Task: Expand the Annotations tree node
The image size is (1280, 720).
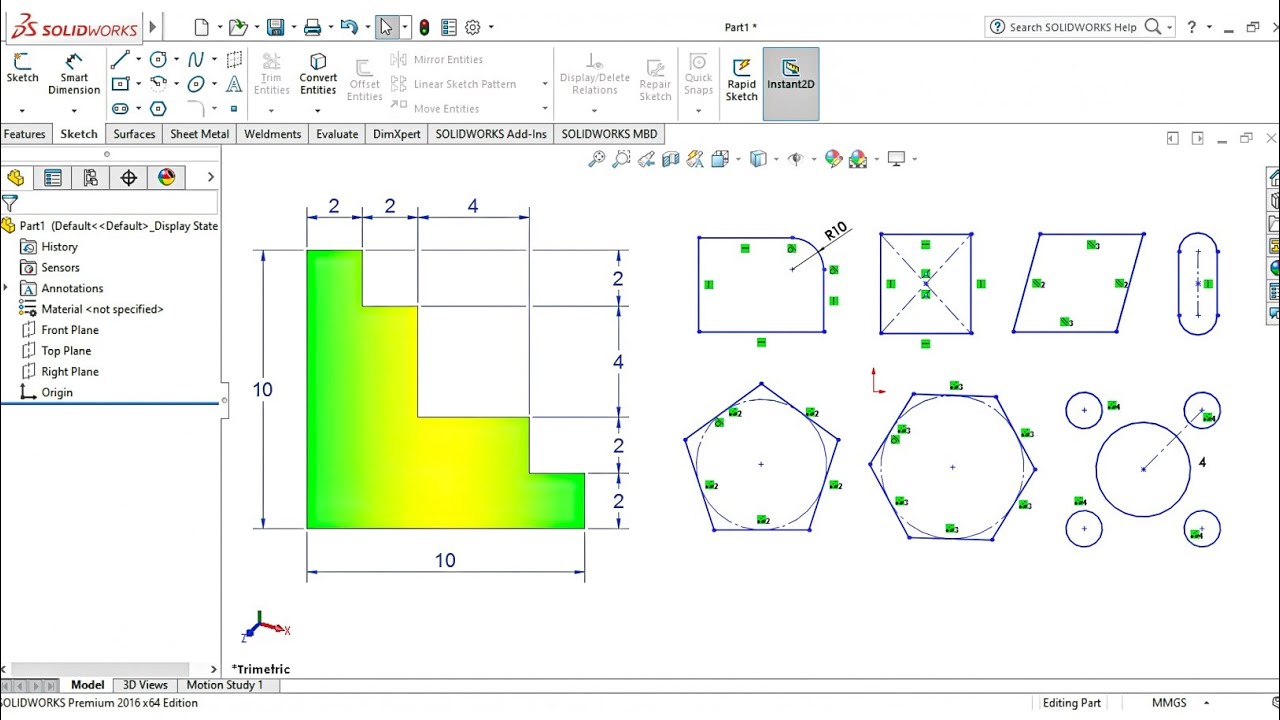Action: [x=7, y=288]
